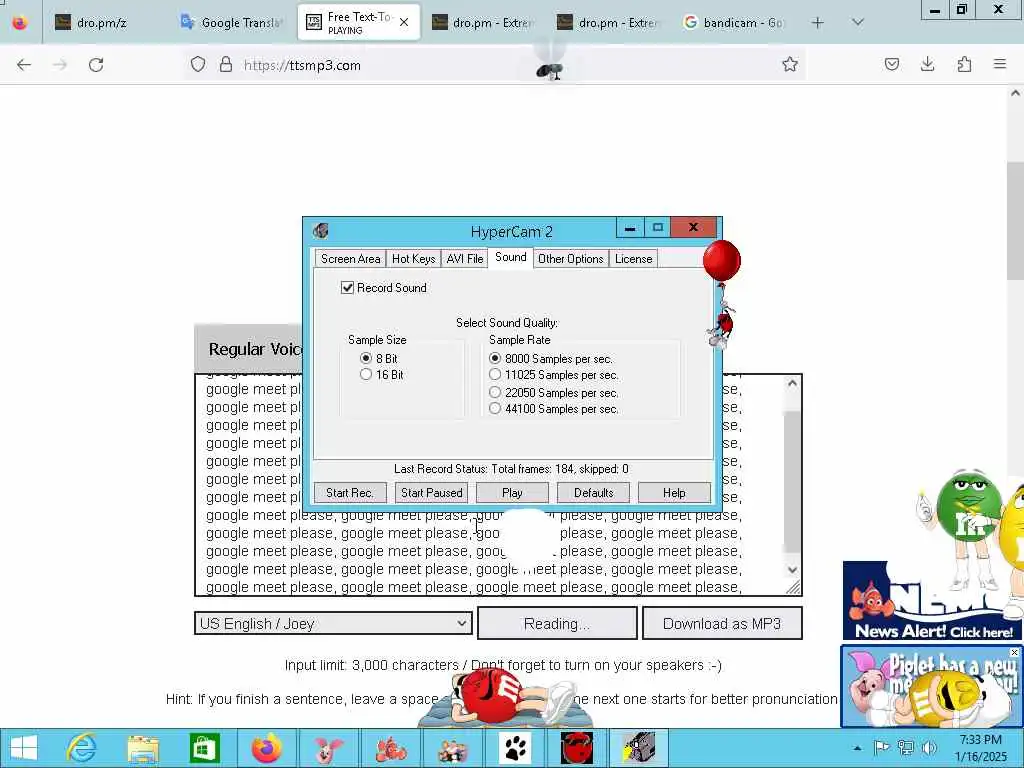Viewport: 1024px width, 768px height.
Task: Open Firefox downloads panel
Action: [927, 64]
